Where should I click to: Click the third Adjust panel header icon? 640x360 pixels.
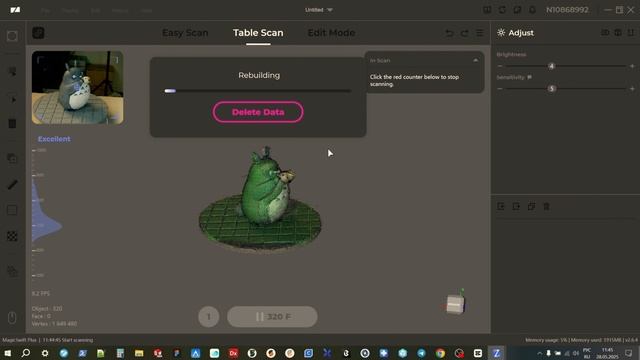631,33
